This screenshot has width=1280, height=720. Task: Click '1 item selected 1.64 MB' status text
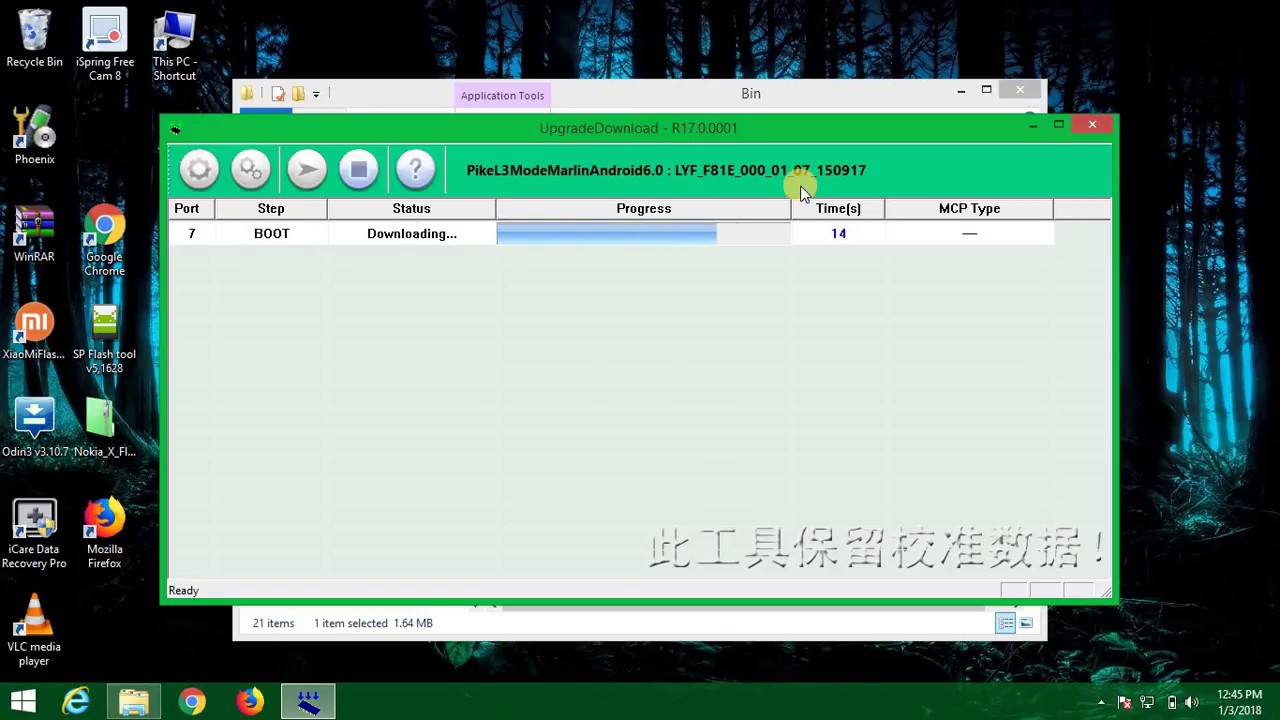[373, 623]
